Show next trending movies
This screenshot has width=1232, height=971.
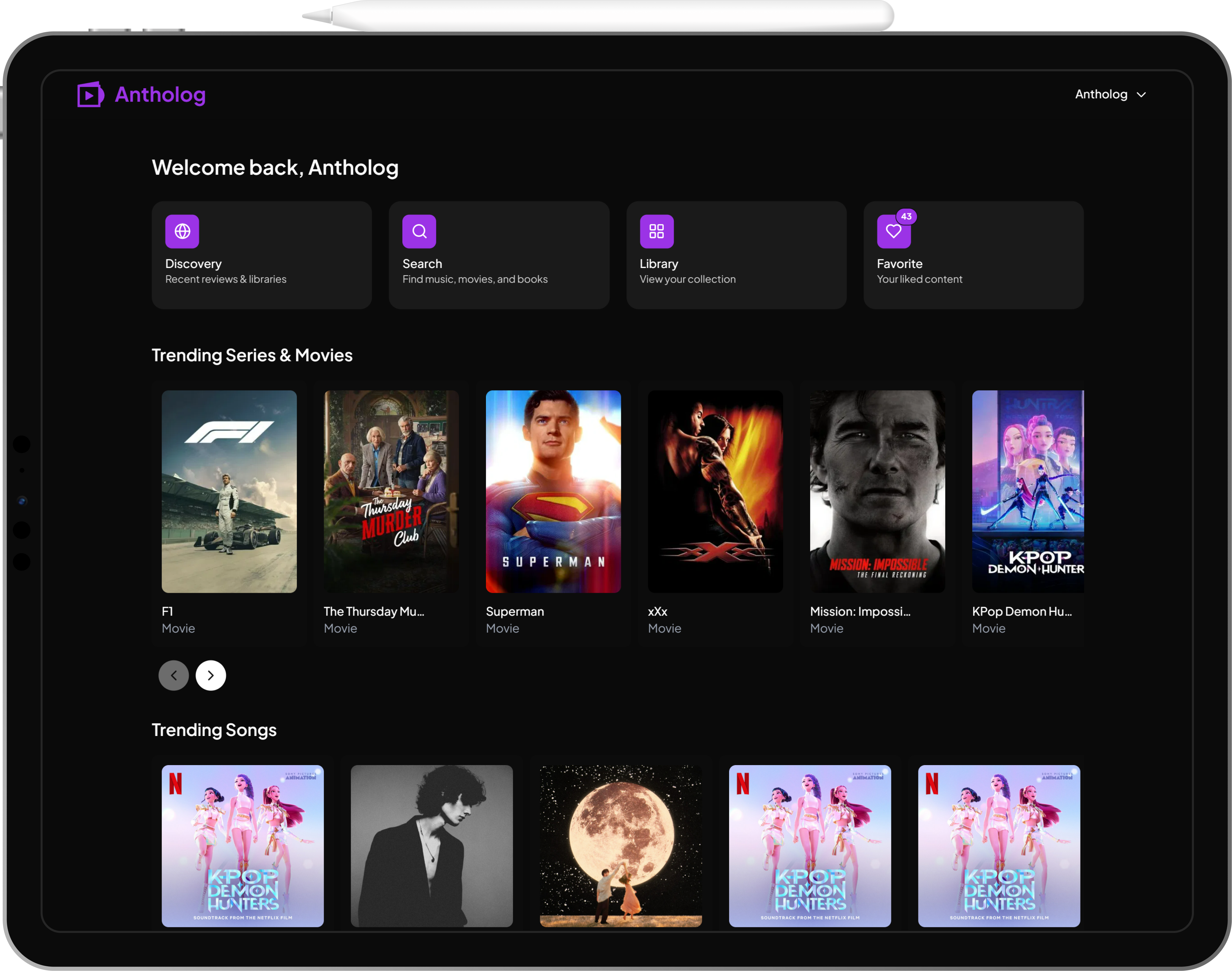click(211, 675)
